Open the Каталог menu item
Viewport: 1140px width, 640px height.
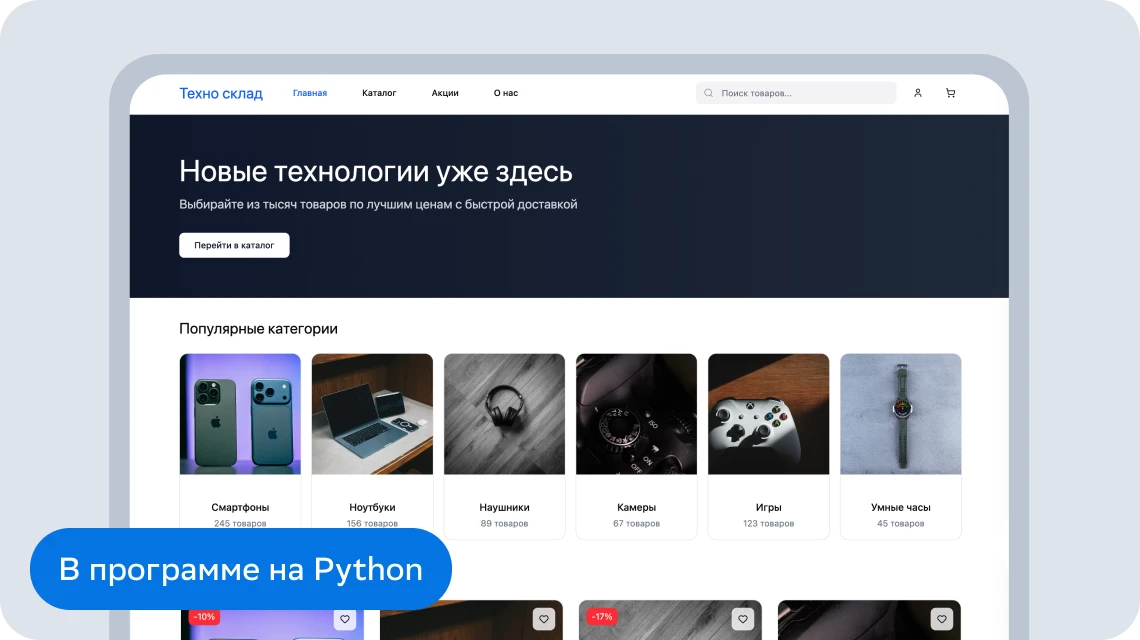[379, 93]
